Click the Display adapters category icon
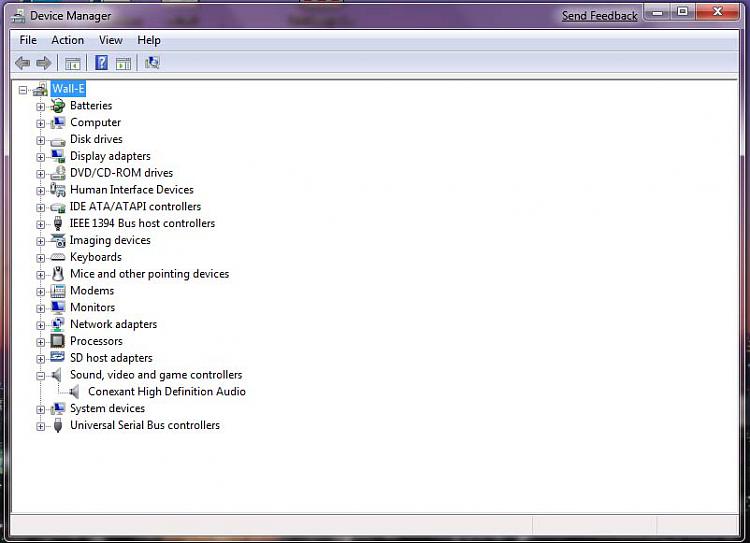 coord(58,156)
